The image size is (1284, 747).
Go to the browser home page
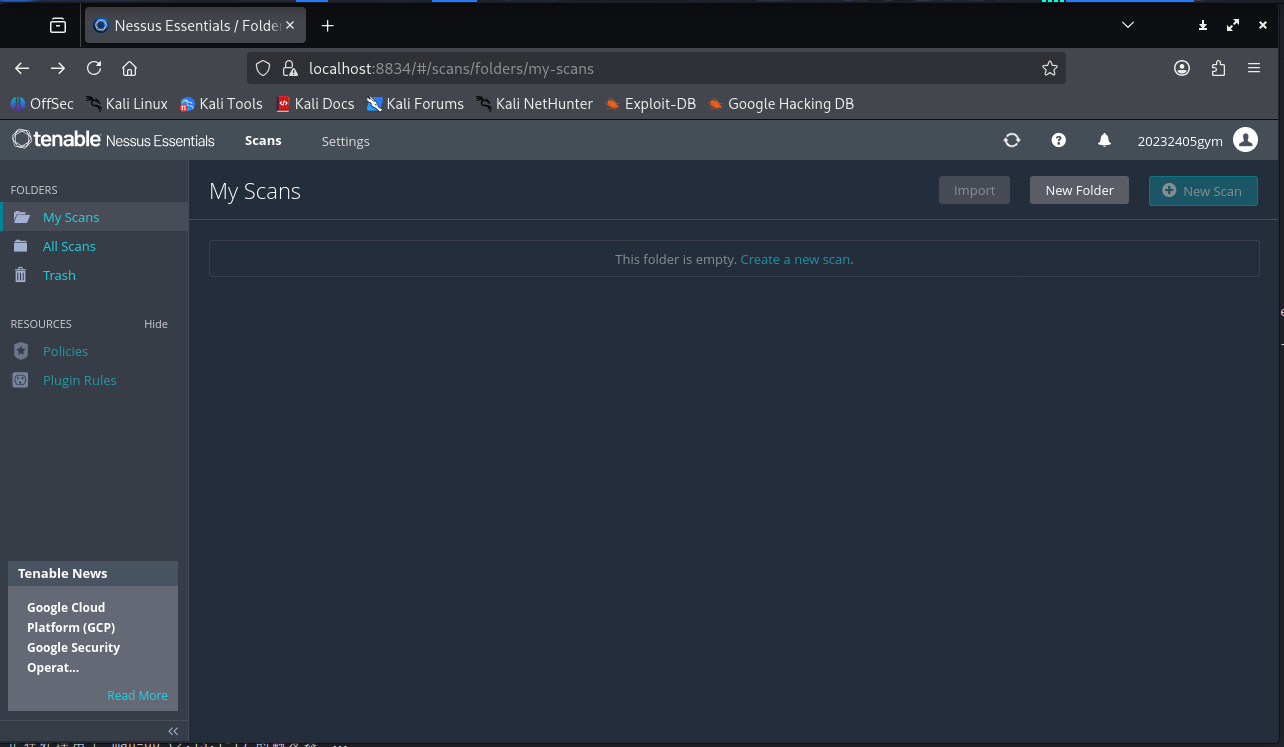[x=129, y=68]
